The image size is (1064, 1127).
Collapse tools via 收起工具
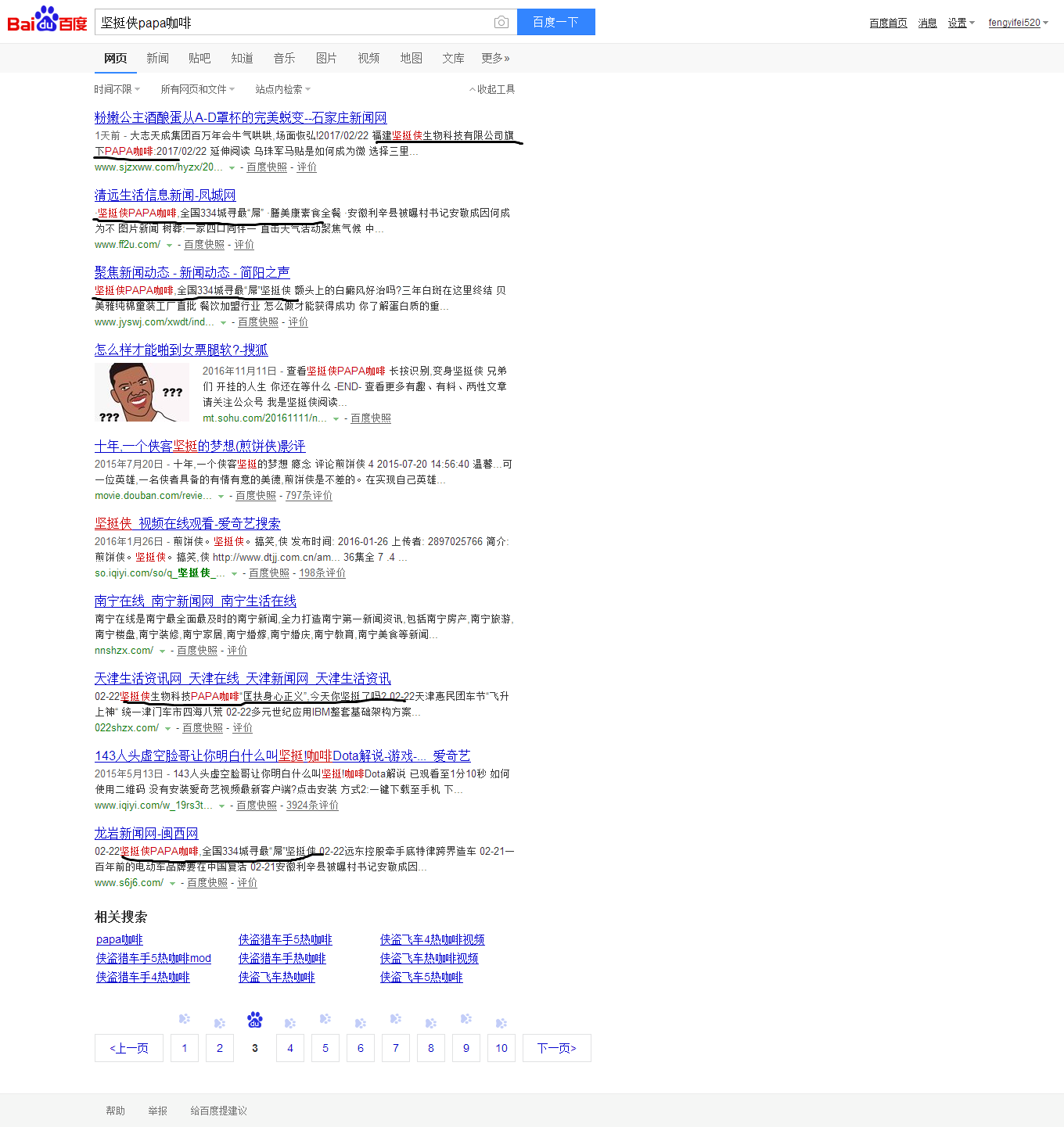pyautogui.click(x=492, y=89)
